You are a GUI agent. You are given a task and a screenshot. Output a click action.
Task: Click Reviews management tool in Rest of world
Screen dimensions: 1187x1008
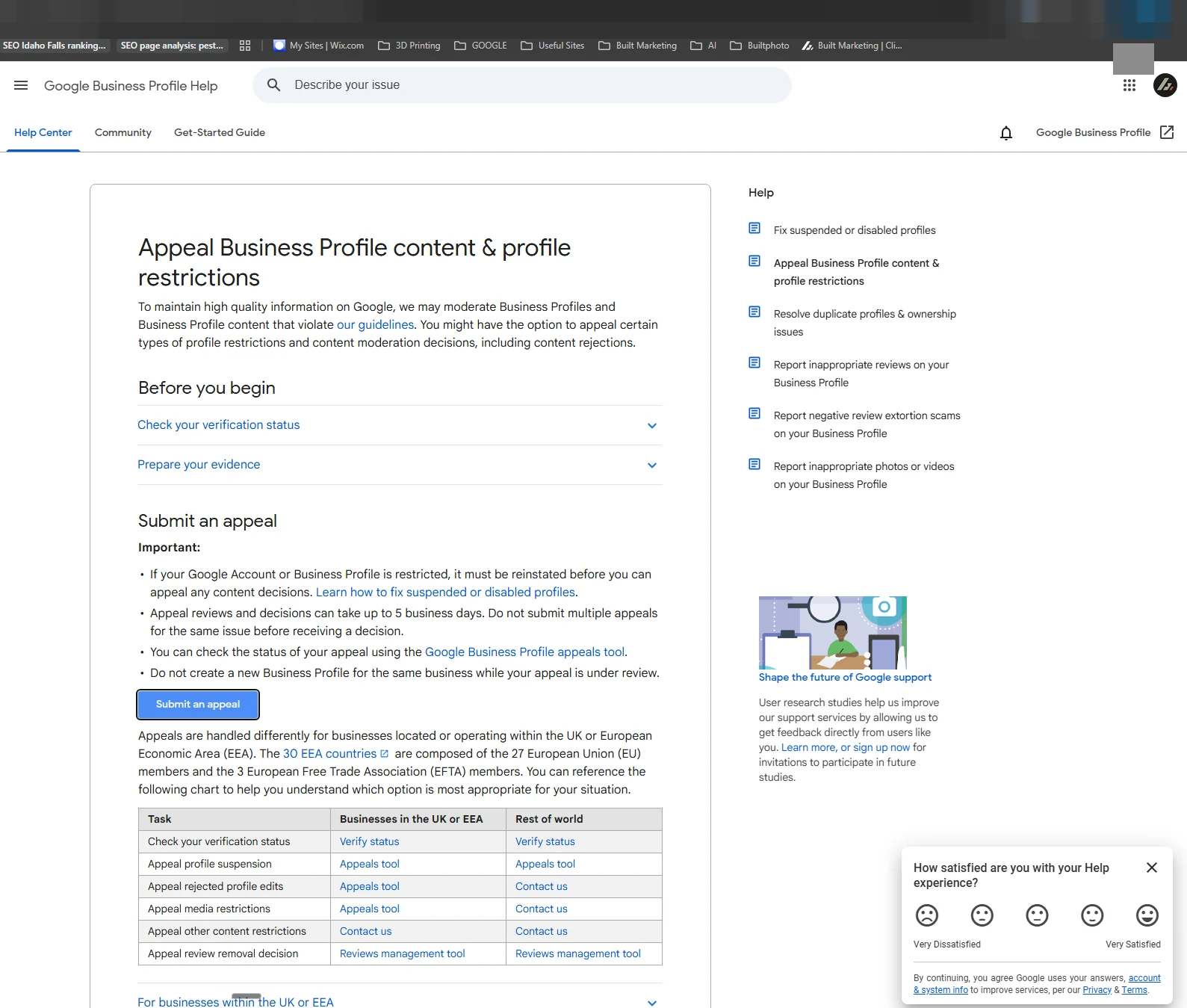click(577, 953)
